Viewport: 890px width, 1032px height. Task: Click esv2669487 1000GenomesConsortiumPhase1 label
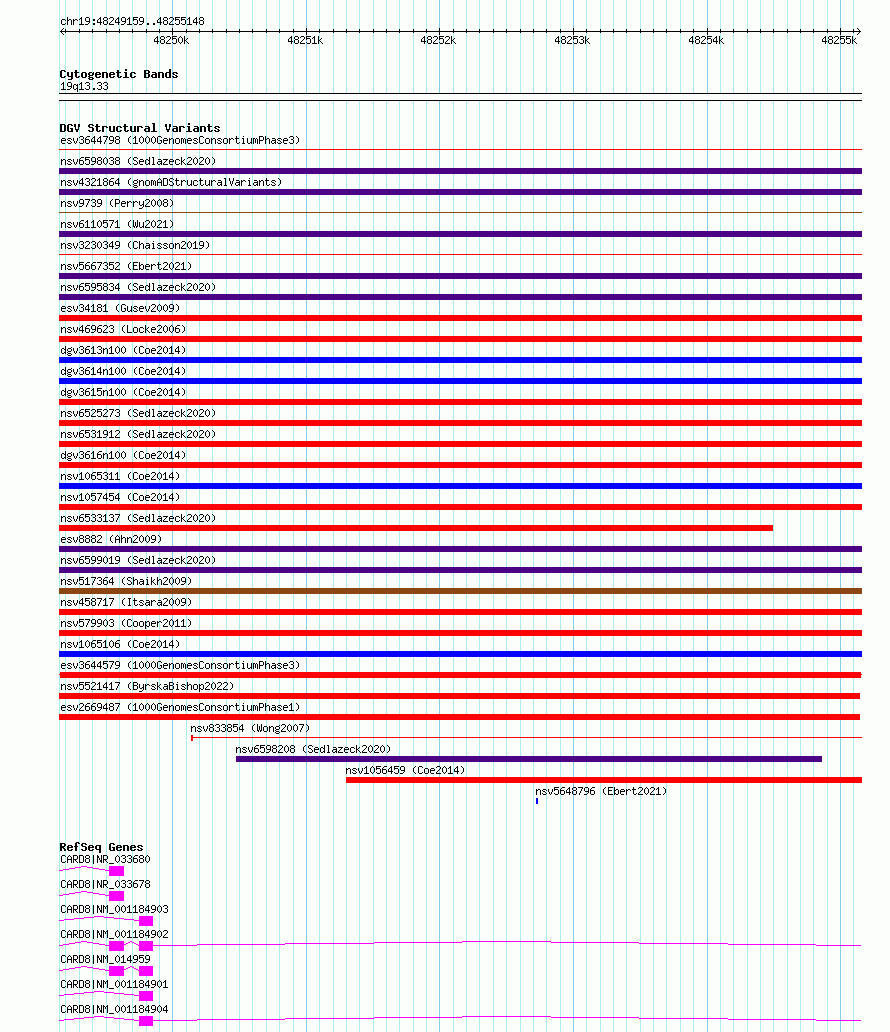coord(180,708)
